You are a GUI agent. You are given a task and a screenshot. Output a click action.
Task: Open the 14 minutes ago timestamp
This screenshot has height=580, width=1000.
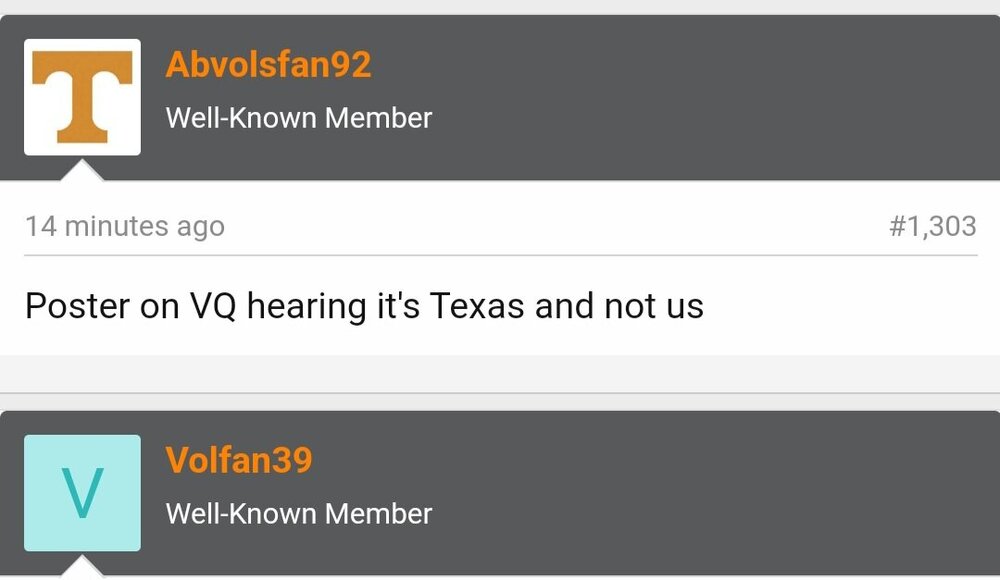coord(125,226)
